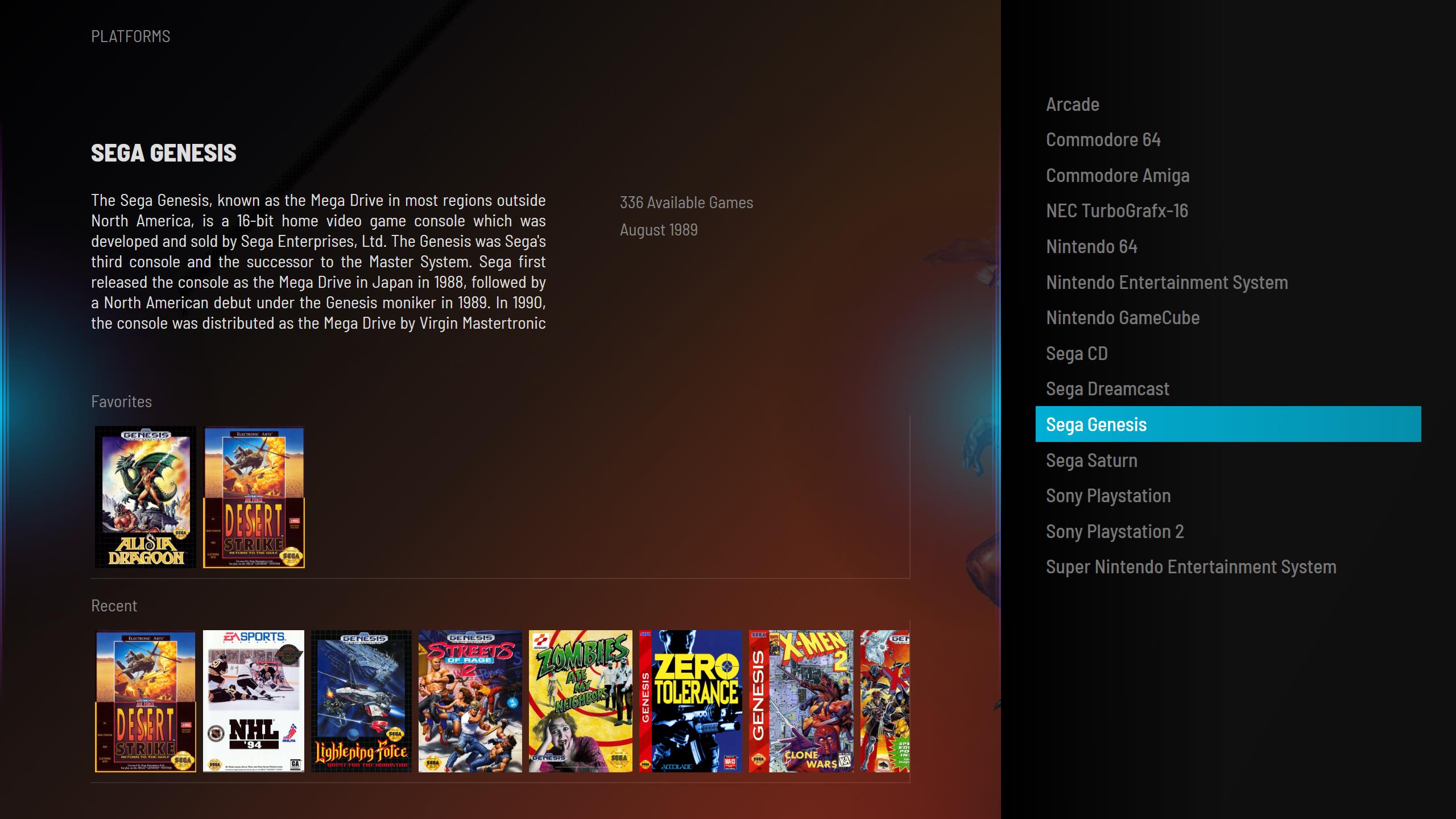
Task: Select X-Men 2 Clone Wars cover
Action: [801, 701]
